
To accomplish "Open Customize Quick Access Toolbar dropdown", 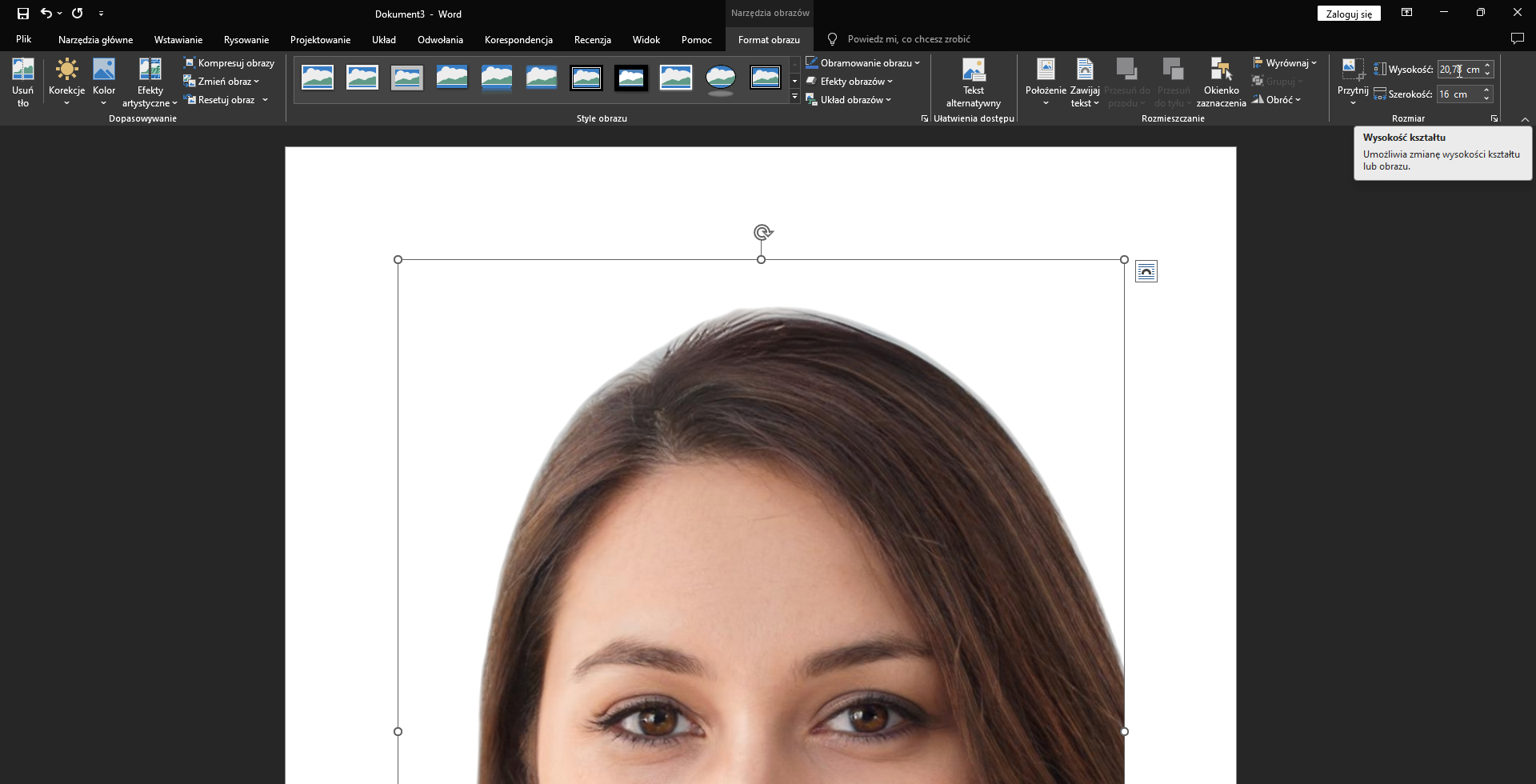I will pyautogui.click(x=101, y=14).
